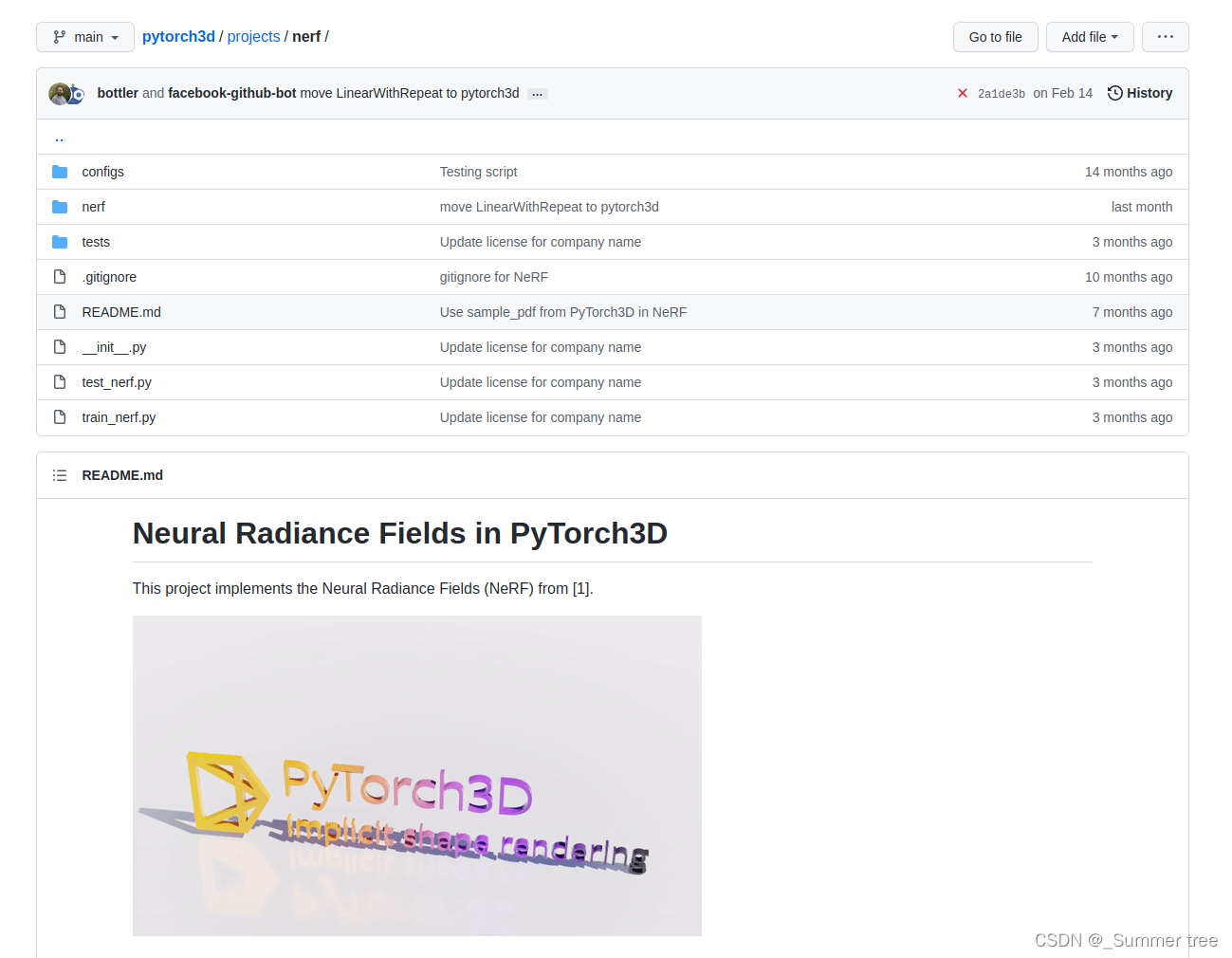Image resolution: width=1232 pixels, height=958 pixels.
Task: Open README.md in the file list
Action: [x=121, y=312]
